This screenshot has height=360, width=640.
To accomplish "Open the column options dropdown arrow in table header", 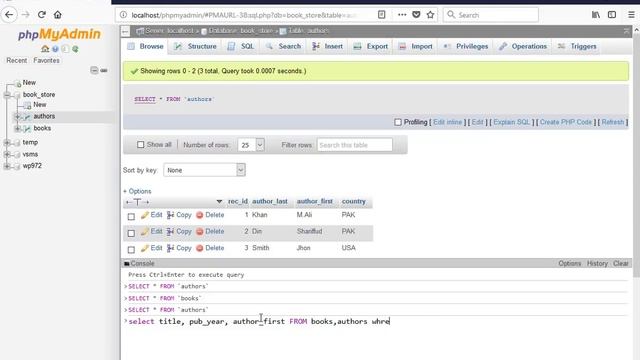I will tap(219, 201).
